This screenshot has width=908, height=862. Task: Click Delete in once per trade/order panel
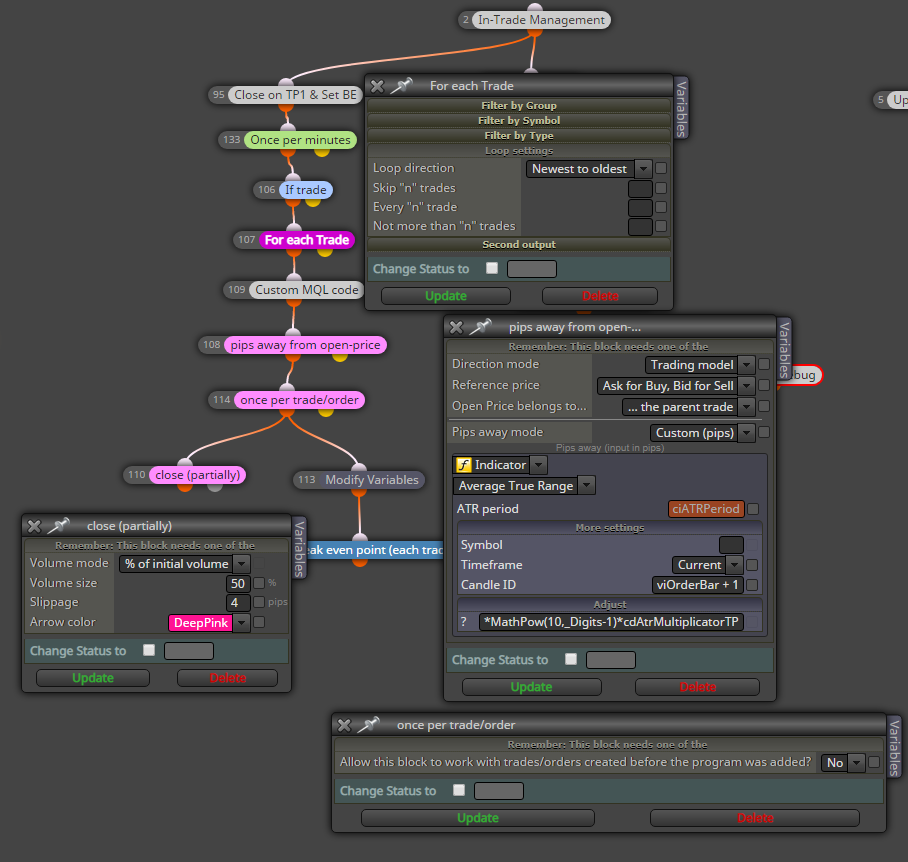755,818
